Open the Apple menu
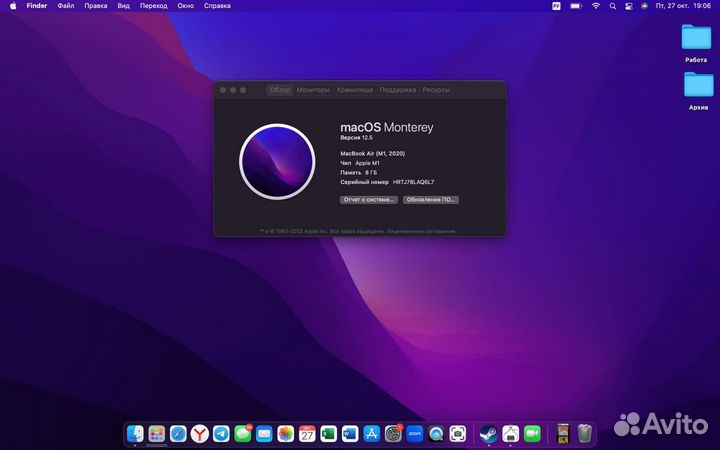Image resolution: width=720 pixels, height=450 pixels. (13, 6)
